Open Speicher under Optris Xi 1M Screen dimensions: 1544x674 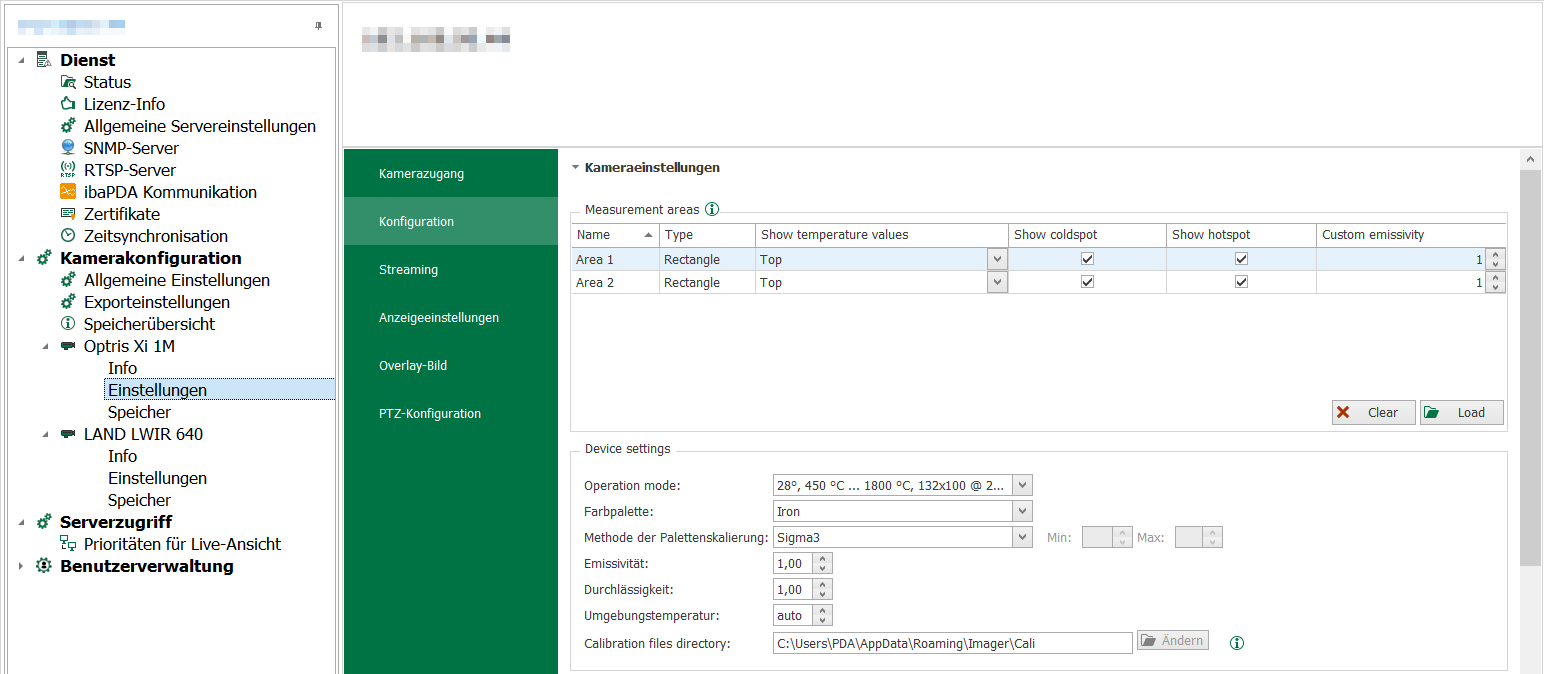pos(139,412)
